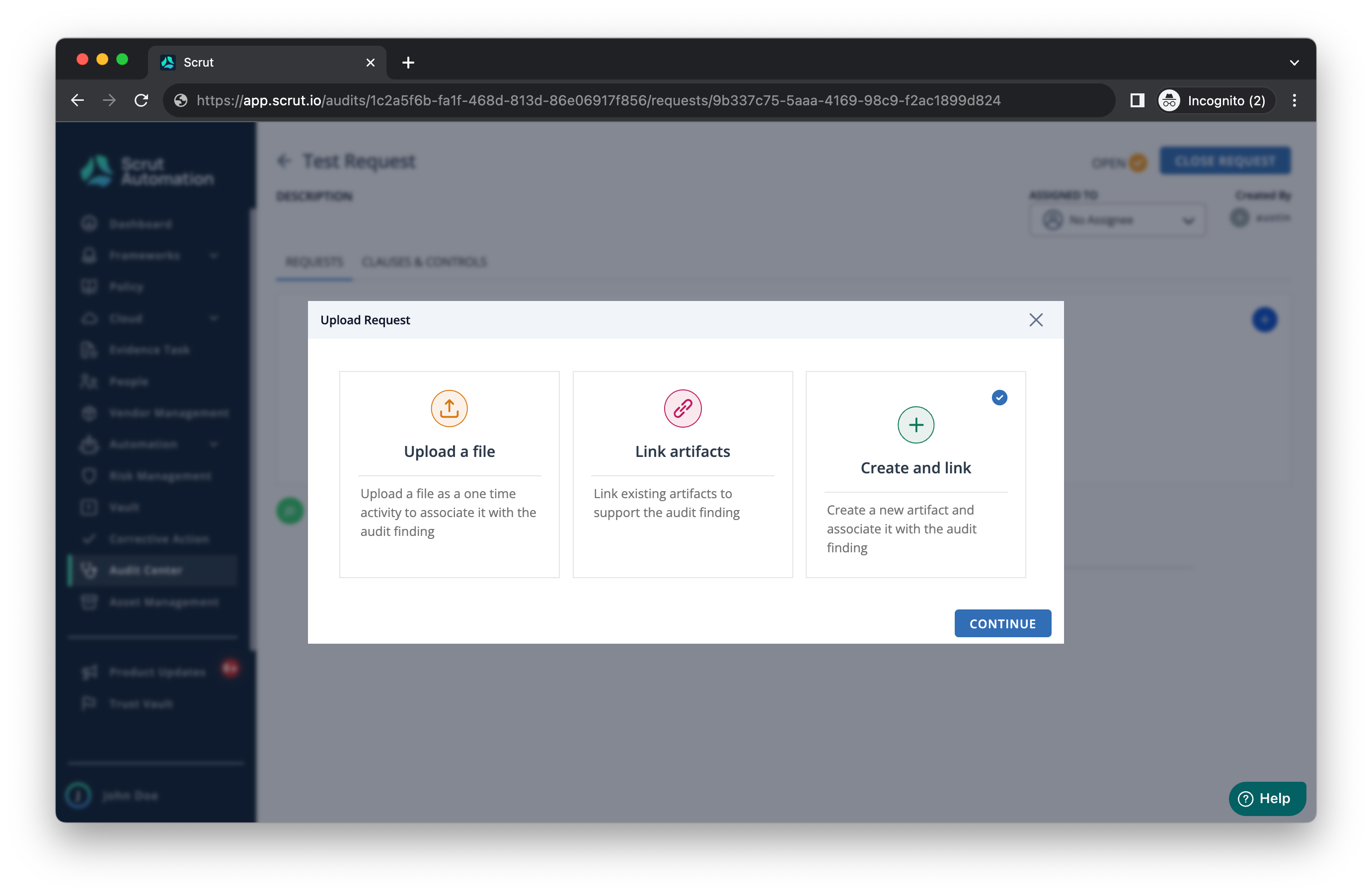Click the pink link artifacts icon
This screenshot has width=1372, height=896.
point(683,408)
